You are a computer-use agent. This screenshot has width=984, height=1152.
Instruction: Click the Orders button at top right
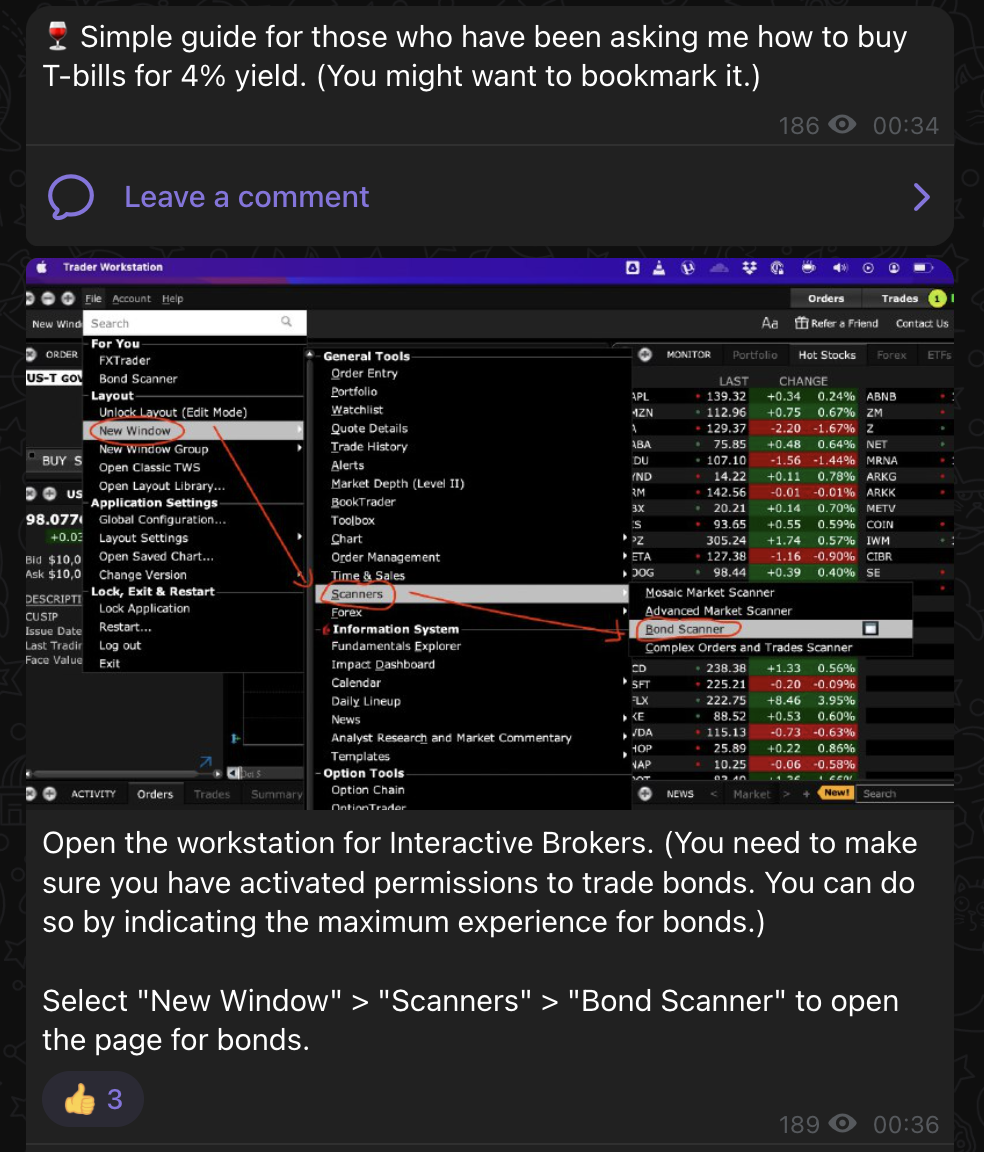click(x=826, y=298)
